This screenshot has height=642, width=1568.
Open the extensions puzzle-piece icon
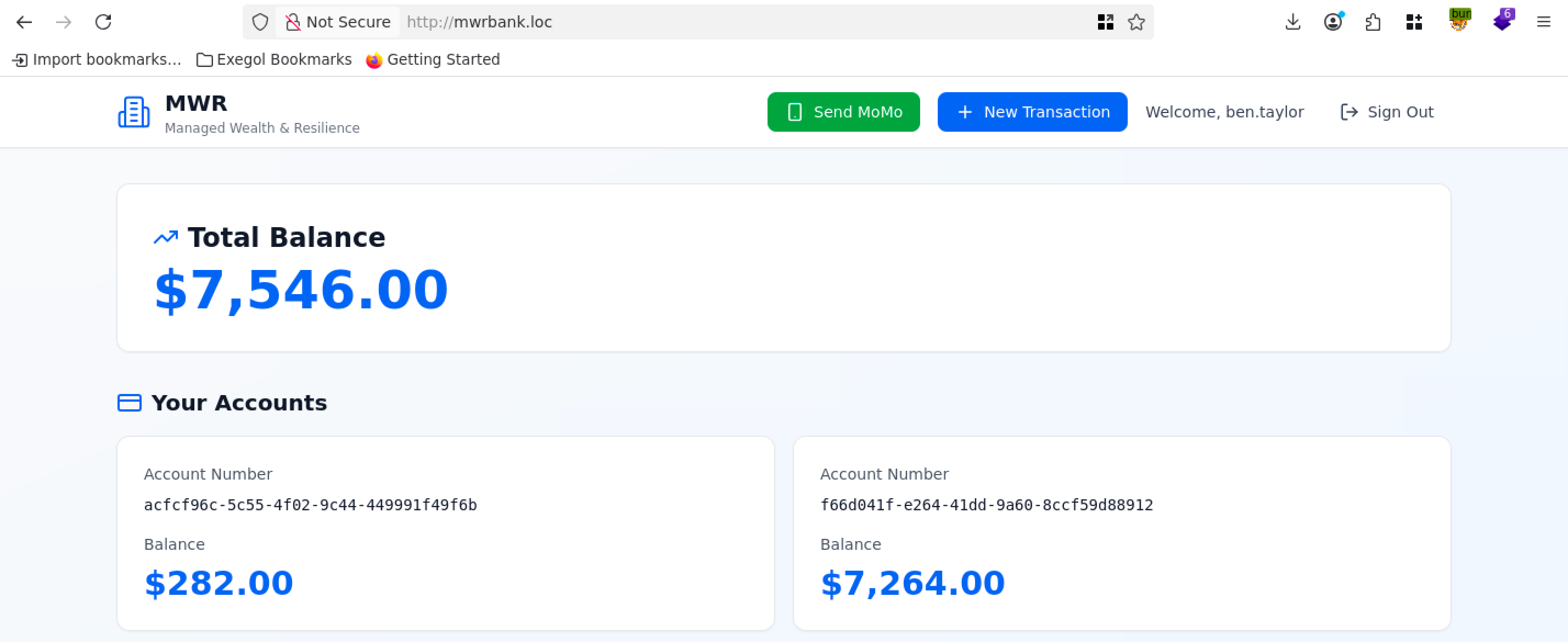click(1373, 22)
